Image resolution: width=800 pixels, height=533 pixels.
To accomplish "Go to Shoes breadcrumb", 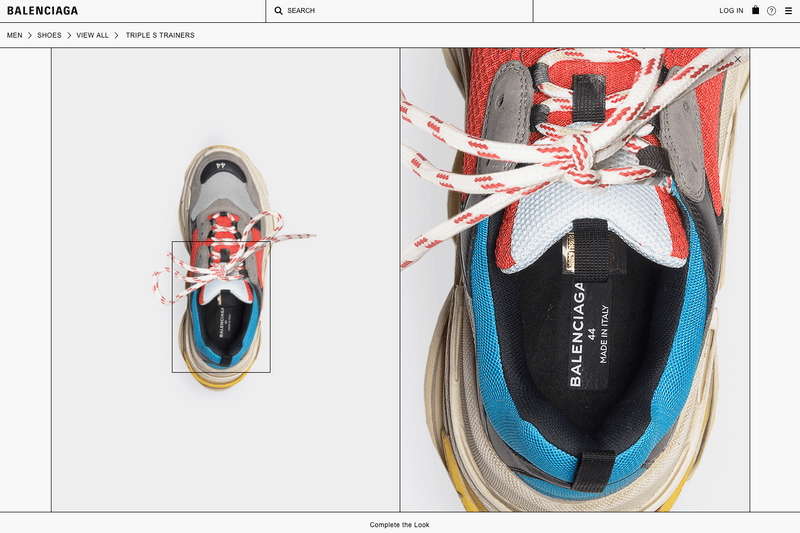I will point(49,35).
